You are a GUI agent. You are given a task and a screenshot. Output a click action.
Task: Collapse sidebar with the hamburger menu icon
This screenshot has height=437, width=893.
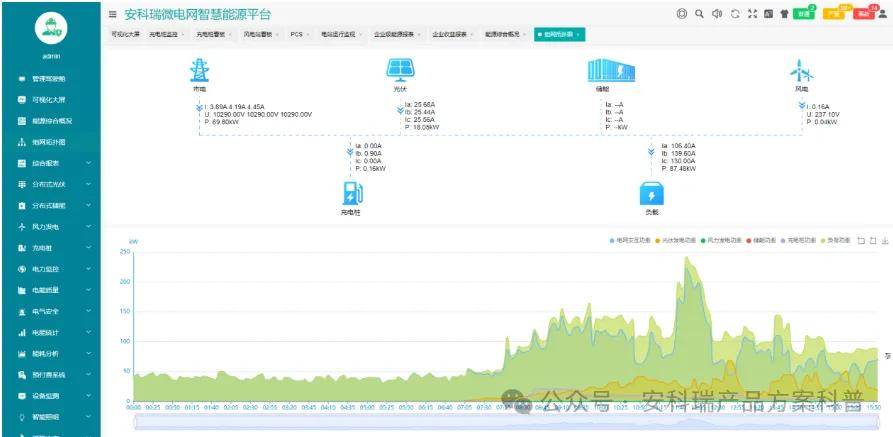coord(112,15)
